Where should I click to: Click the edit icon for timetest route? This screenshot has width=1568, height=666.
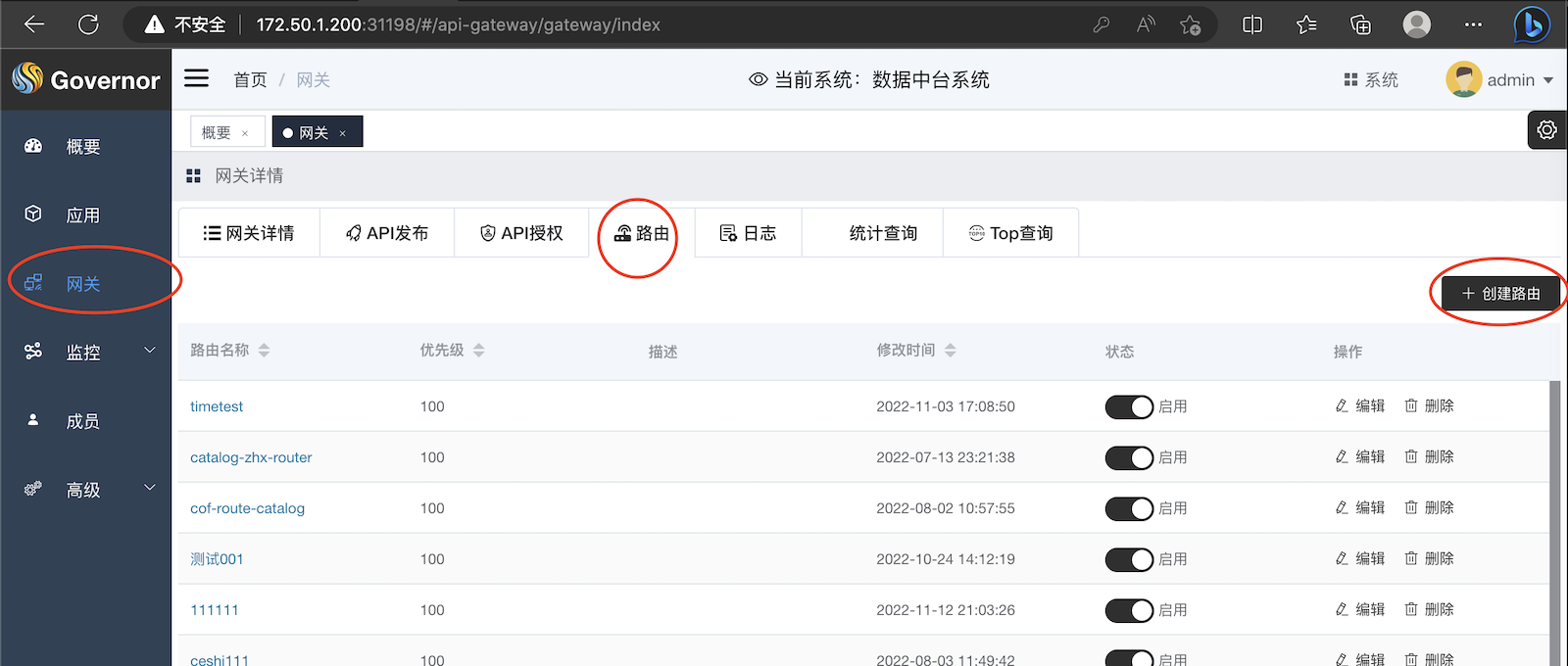[1342, 405]
